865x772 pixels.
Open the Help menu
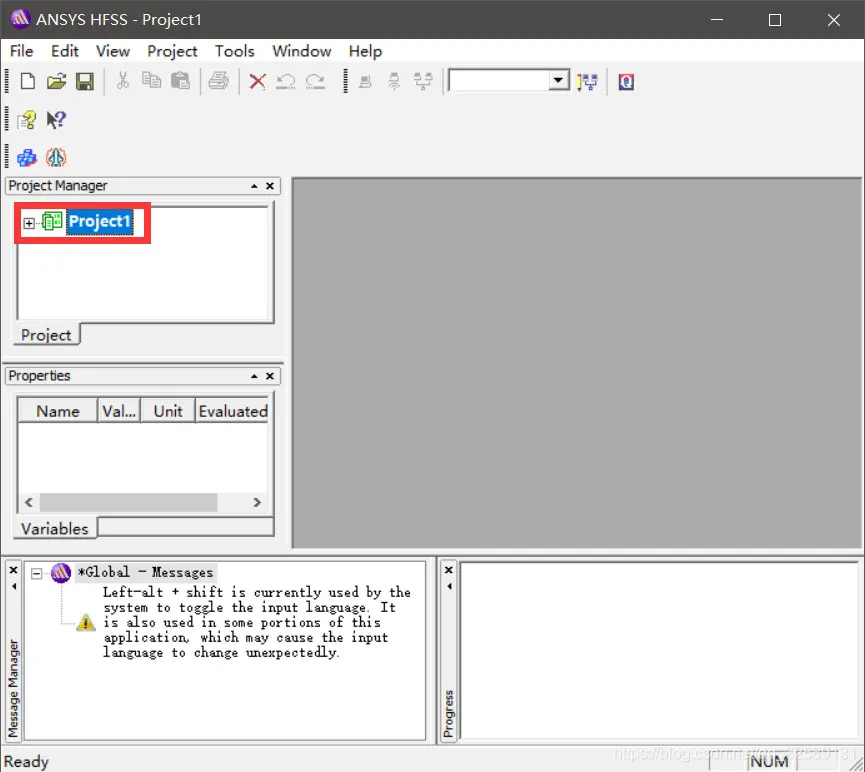(365, 51)
